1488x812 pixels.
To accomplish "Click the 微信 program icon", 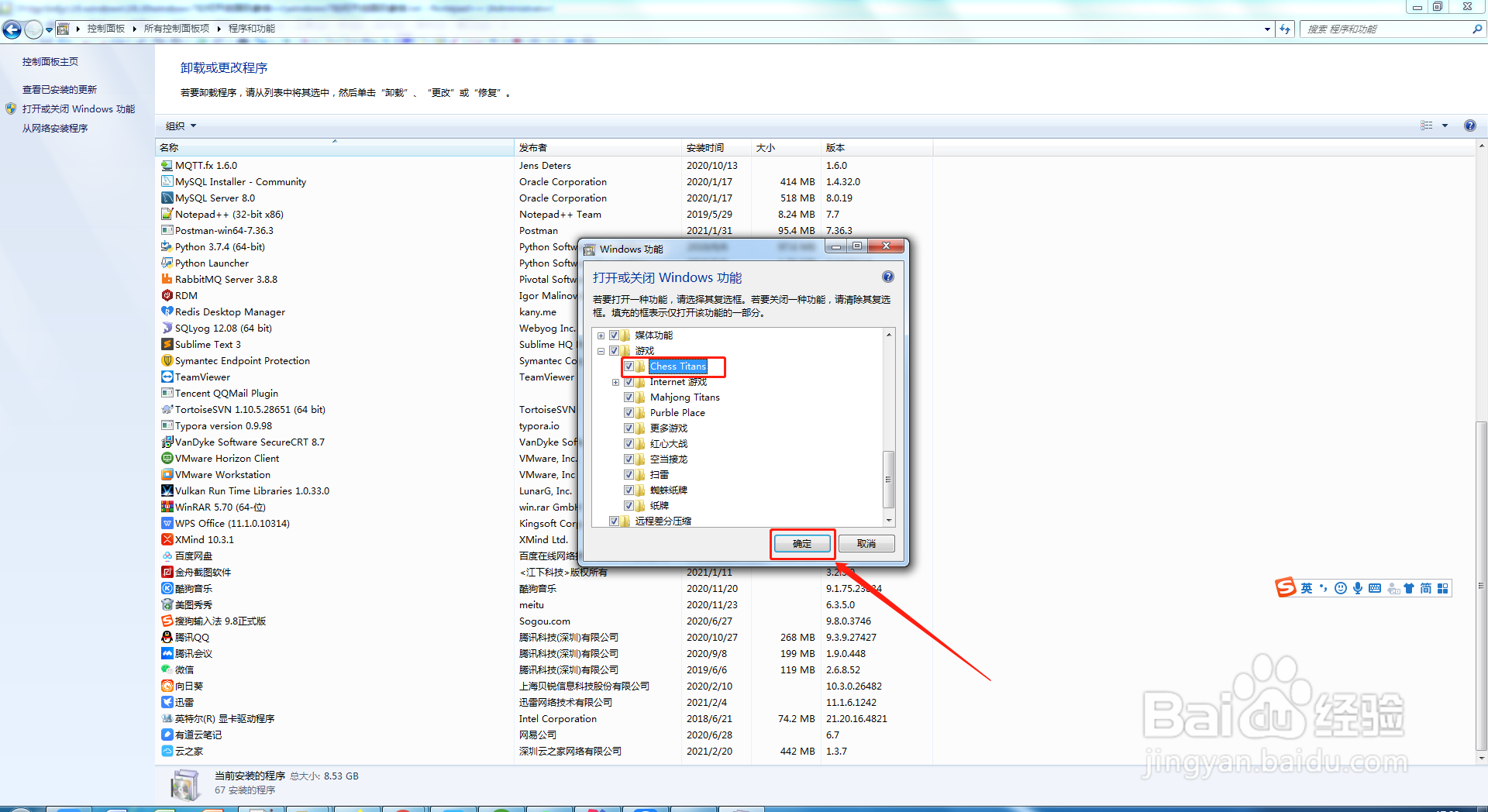I will click(x=167, y=669).
